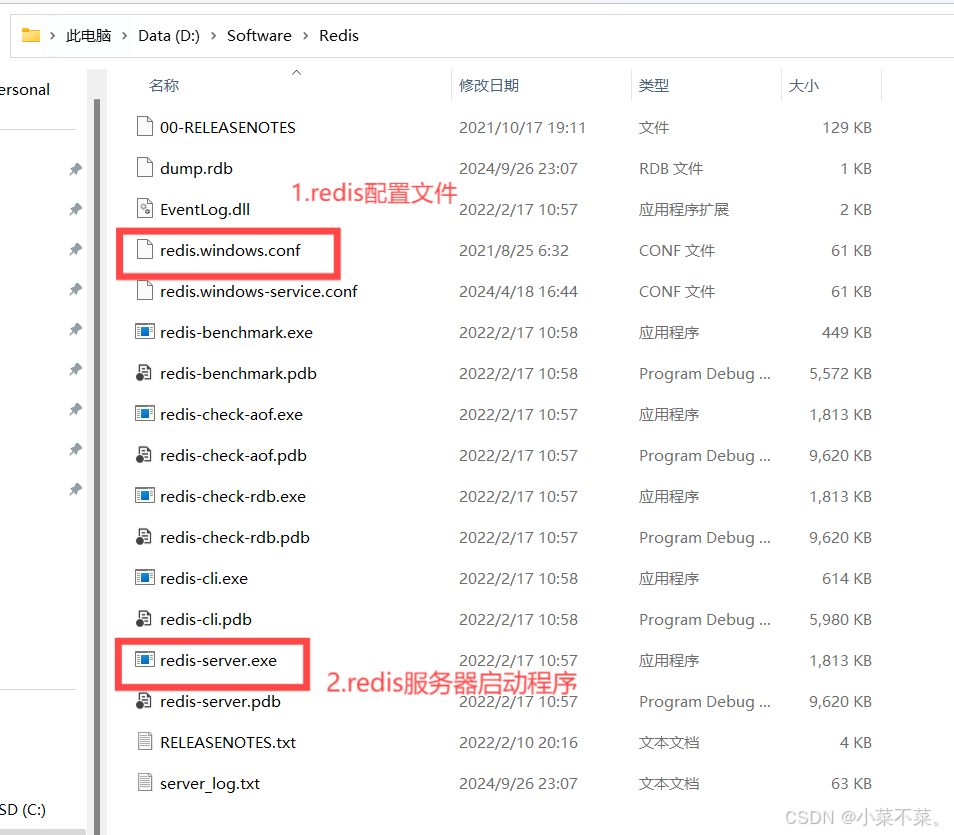Click the redis-cli.exe application icon

click(x=145, y=577)
